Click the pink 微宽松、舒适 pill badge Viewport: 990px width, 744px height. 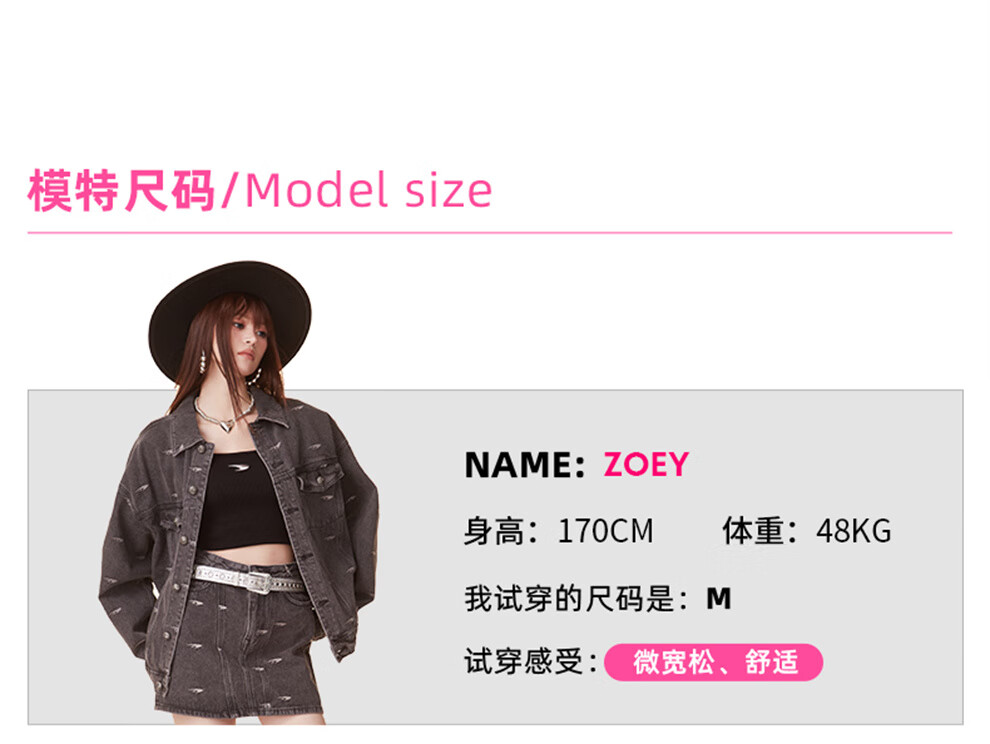(x=713, y=663)
